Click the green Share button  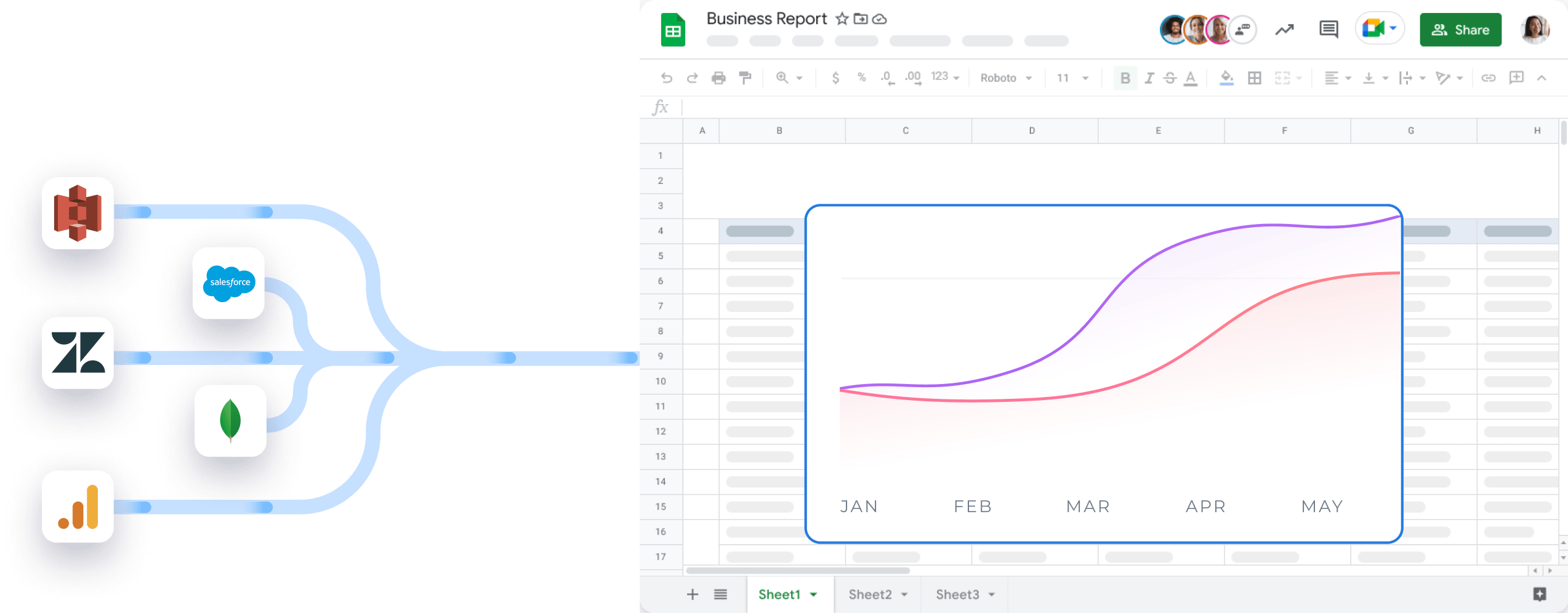click(1460, 30)
